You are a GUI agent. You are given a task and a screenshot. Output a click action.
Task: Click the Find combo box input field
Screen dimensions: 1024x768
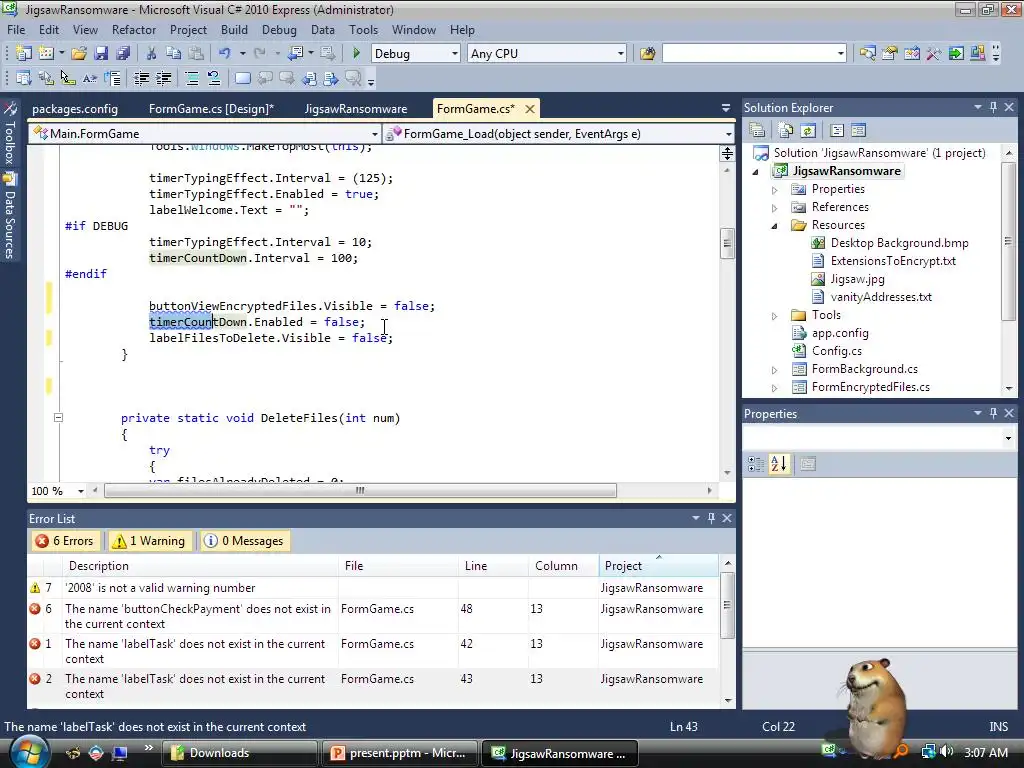coord(748,54)
